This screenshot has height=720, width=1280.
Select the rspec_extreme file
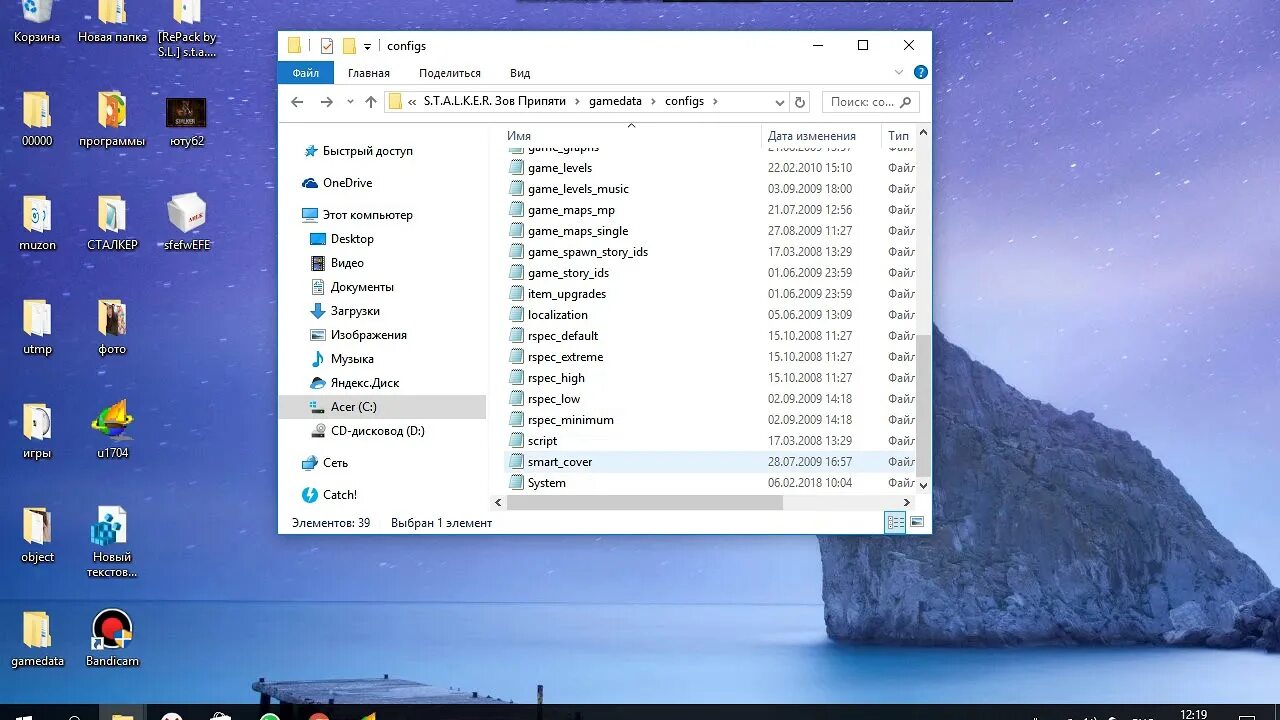coord(565,357)
